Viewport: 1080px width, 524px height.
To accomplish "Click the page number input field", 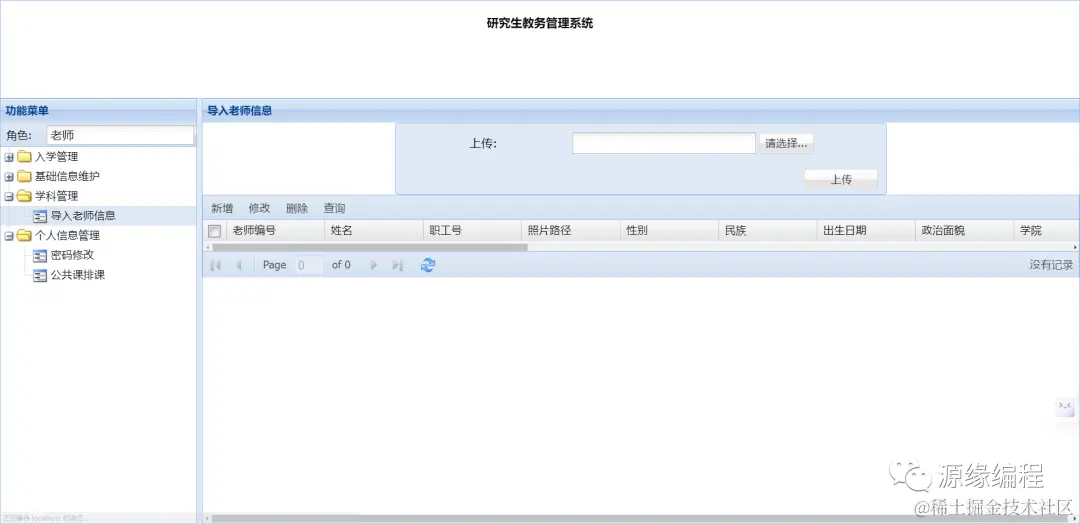I will coord(309,265).
